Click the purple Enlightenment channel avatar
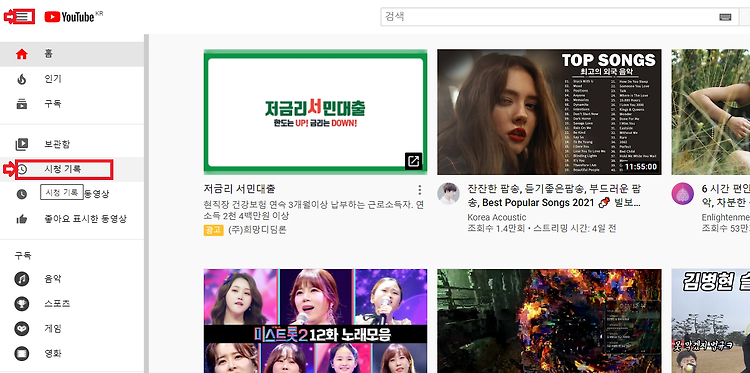 pyautogui.click(x=683, y=194)
